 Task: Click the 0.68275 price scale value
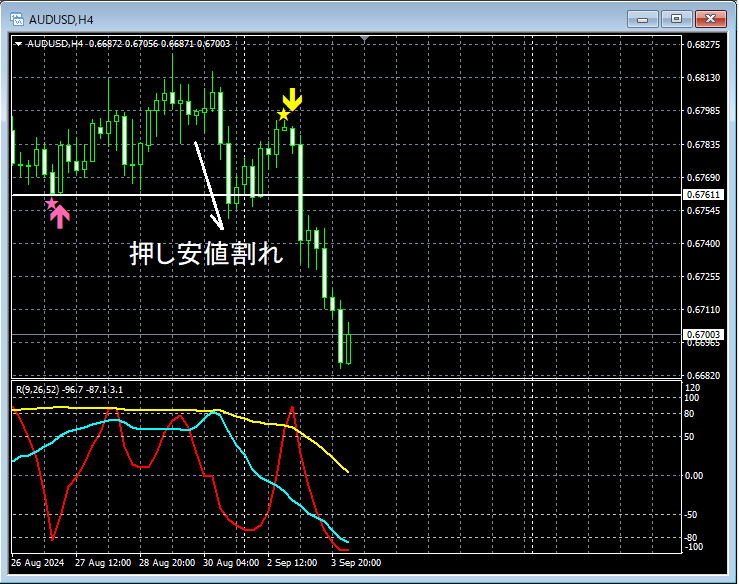coord(703,44)
